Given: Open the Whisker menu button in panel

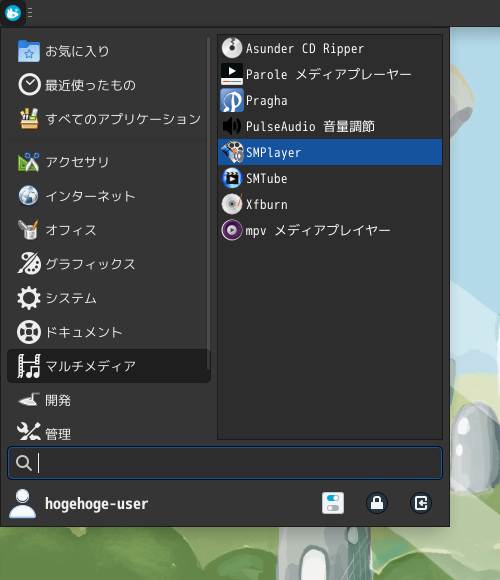Looking at the screenshot, I should [13, 13].
